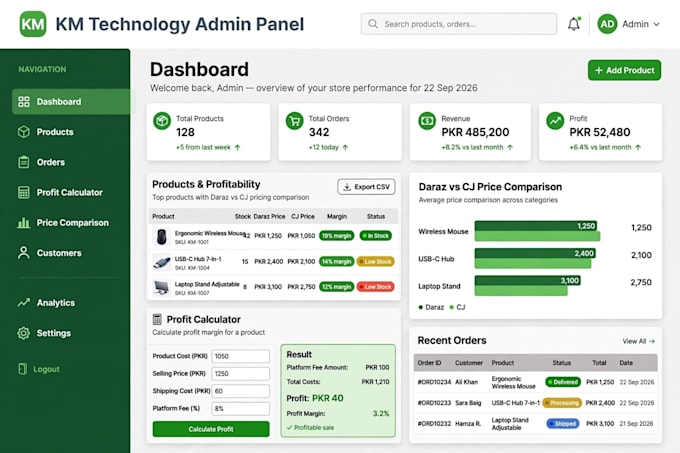Viewport: 680px width, 453px height.
Task: Click the Stock column header
Action: tap(243, 216)
